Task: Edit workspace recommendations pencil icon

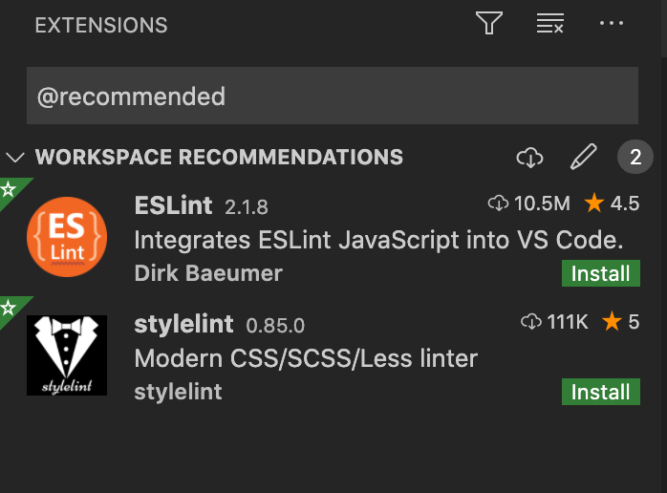Action: 583,157
